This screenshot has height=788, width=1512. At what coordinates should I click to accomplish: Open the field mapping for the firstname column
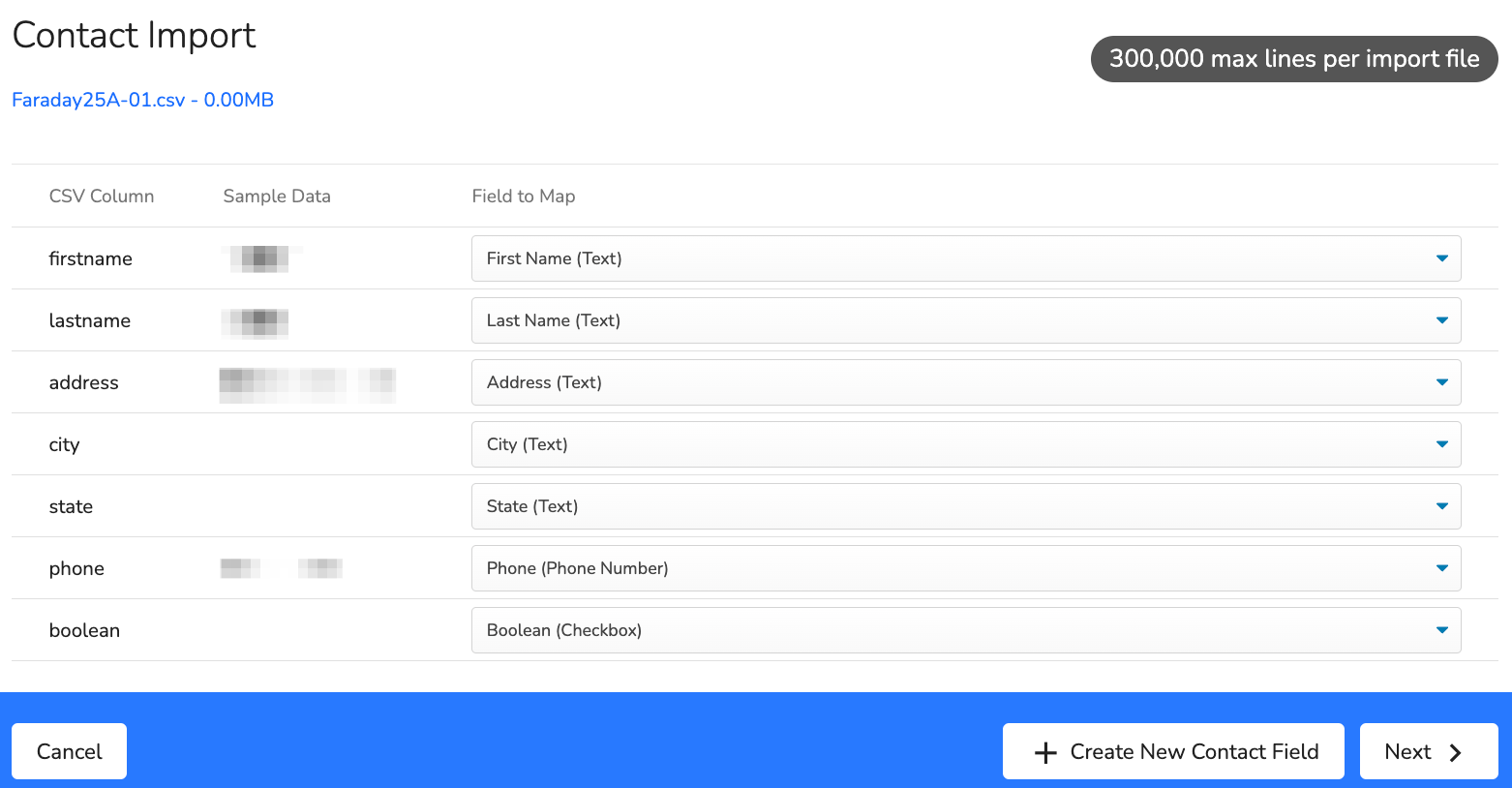point(966,258)
